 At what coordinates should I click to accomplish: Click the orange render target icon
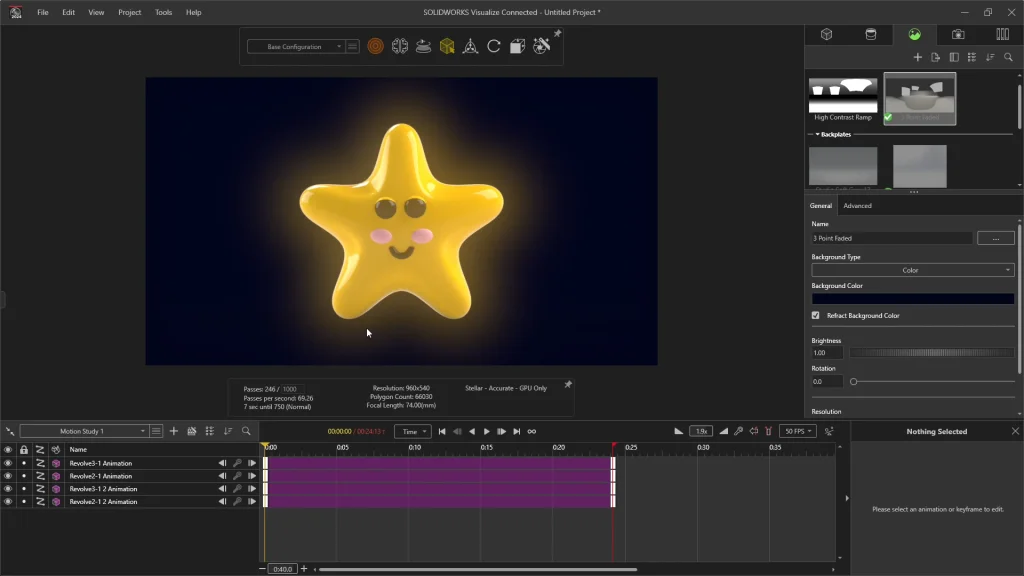pyautogui.click(x=375, y=46)
